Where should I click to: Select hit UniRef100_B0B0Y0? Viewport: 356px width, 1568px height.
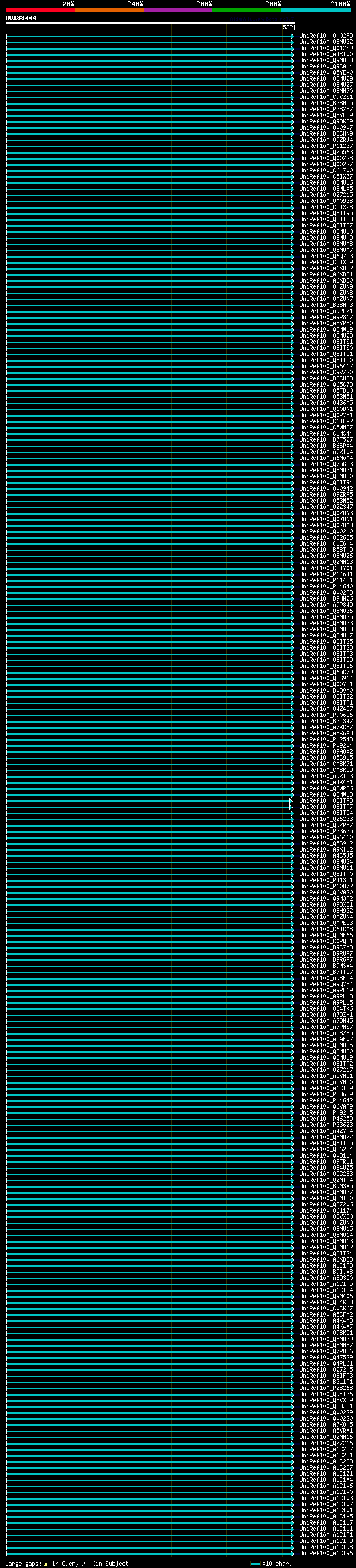click(x=326, y=690)
